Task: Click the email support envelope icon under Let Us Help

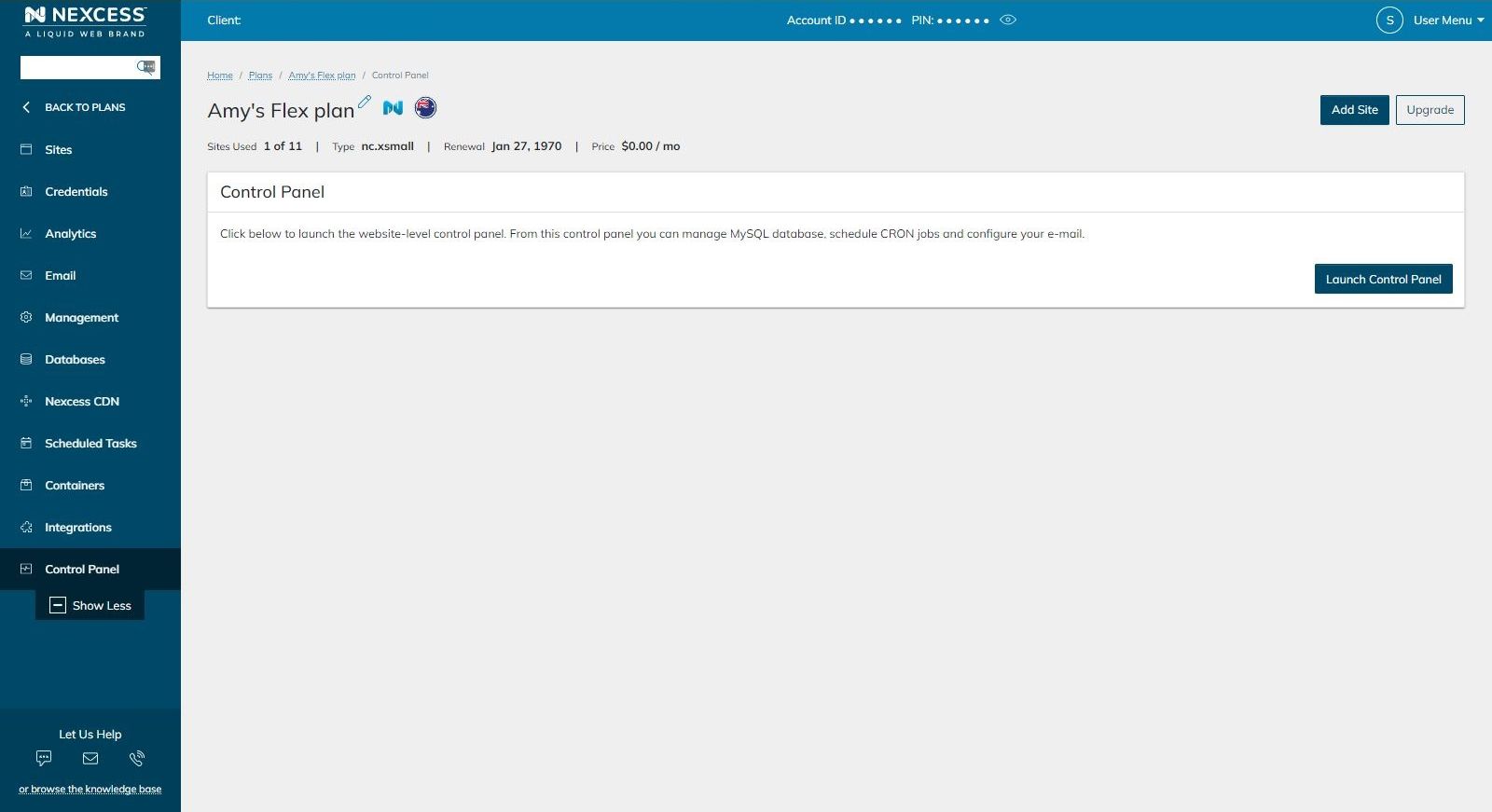Action: 90,758
